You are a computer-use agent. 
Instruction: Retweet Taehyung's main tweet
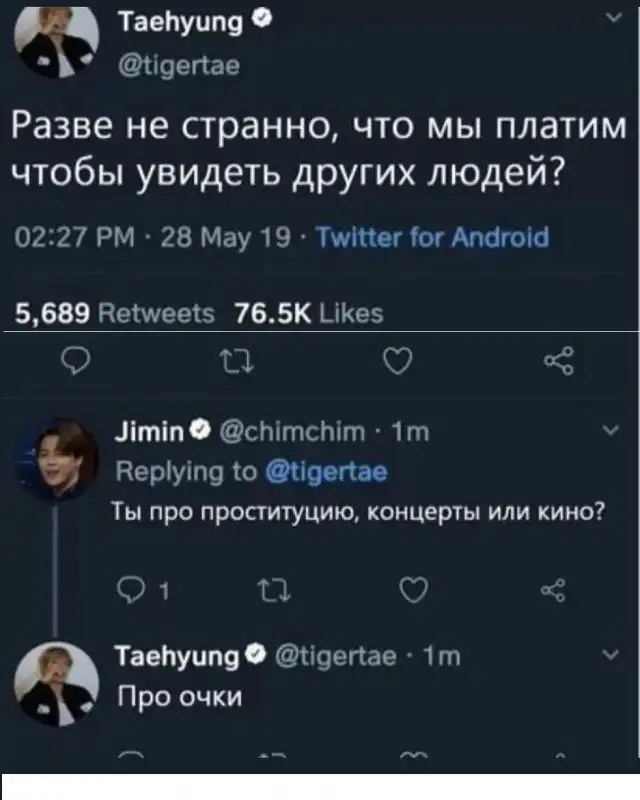click(229, 358)
